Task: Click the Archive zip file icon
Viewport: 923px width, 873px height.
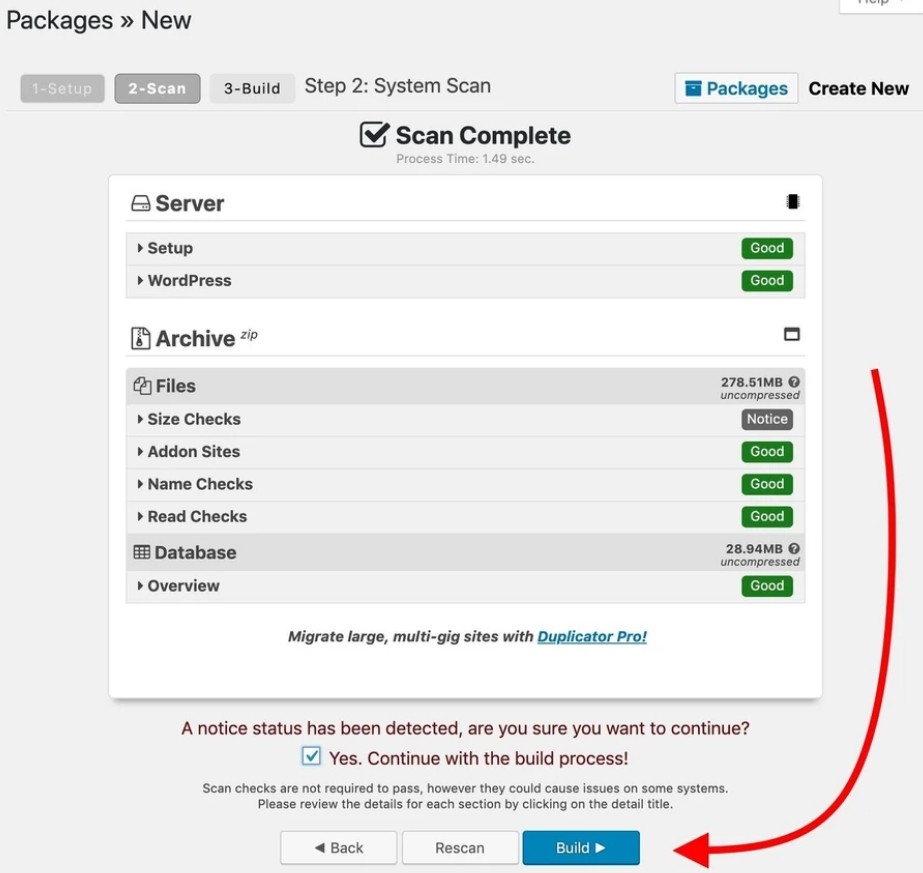Action: coord(140,338)
